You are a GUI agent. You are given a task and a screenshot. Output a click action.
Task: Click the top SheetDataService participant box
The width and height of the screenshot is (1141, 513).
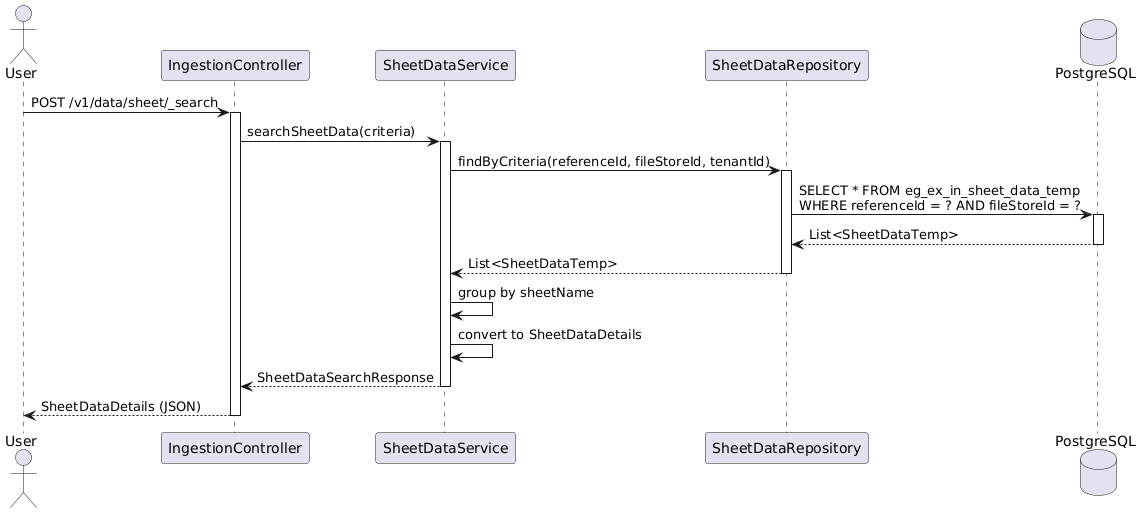(x=445, y=65)
